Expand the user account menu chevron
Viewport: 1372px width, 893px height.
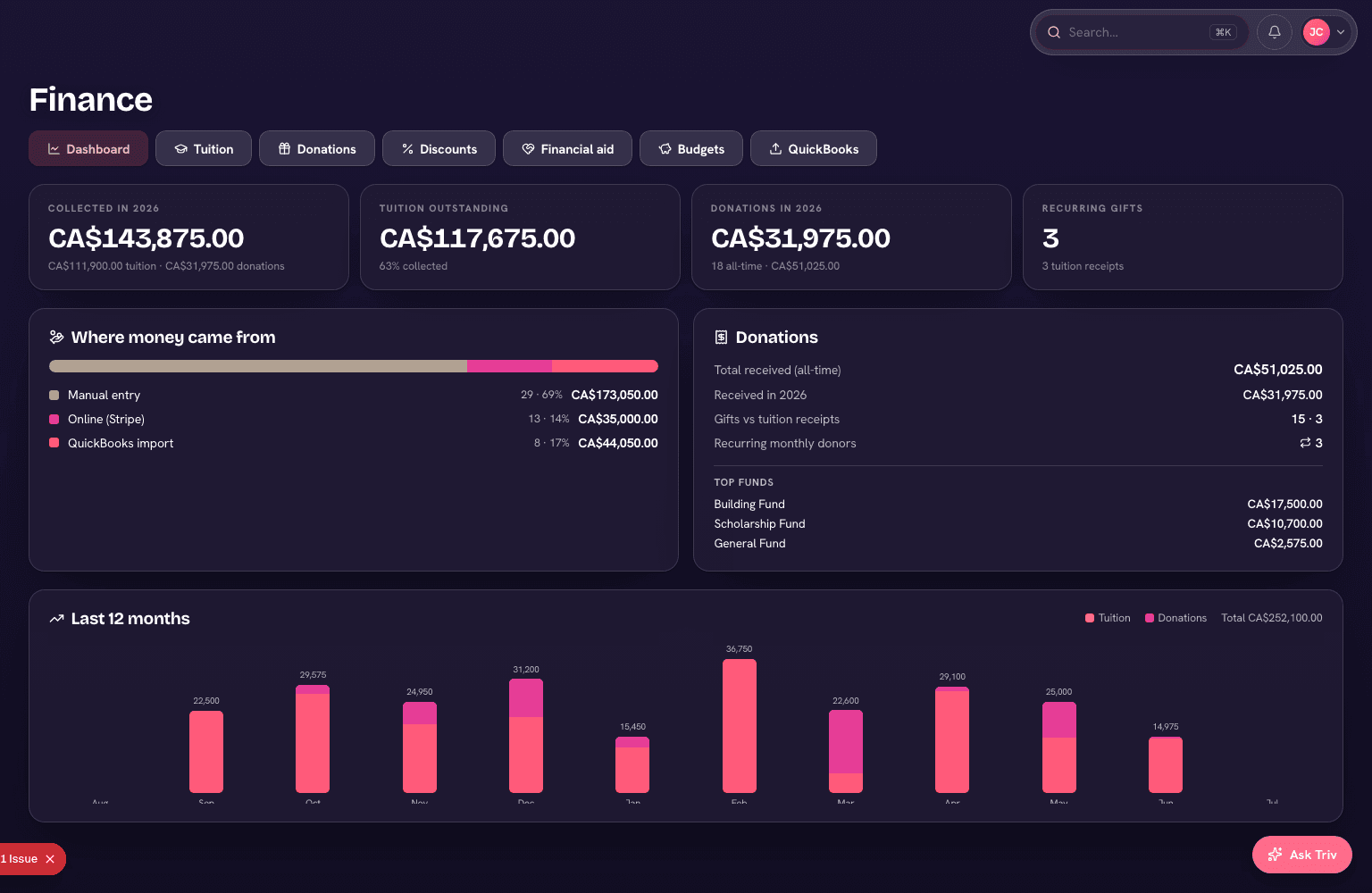(x=1341, y=32)
